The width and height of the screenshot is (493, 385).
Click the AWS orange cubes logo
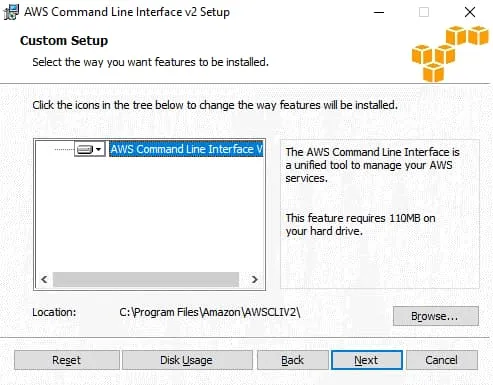tap(450, 53)
